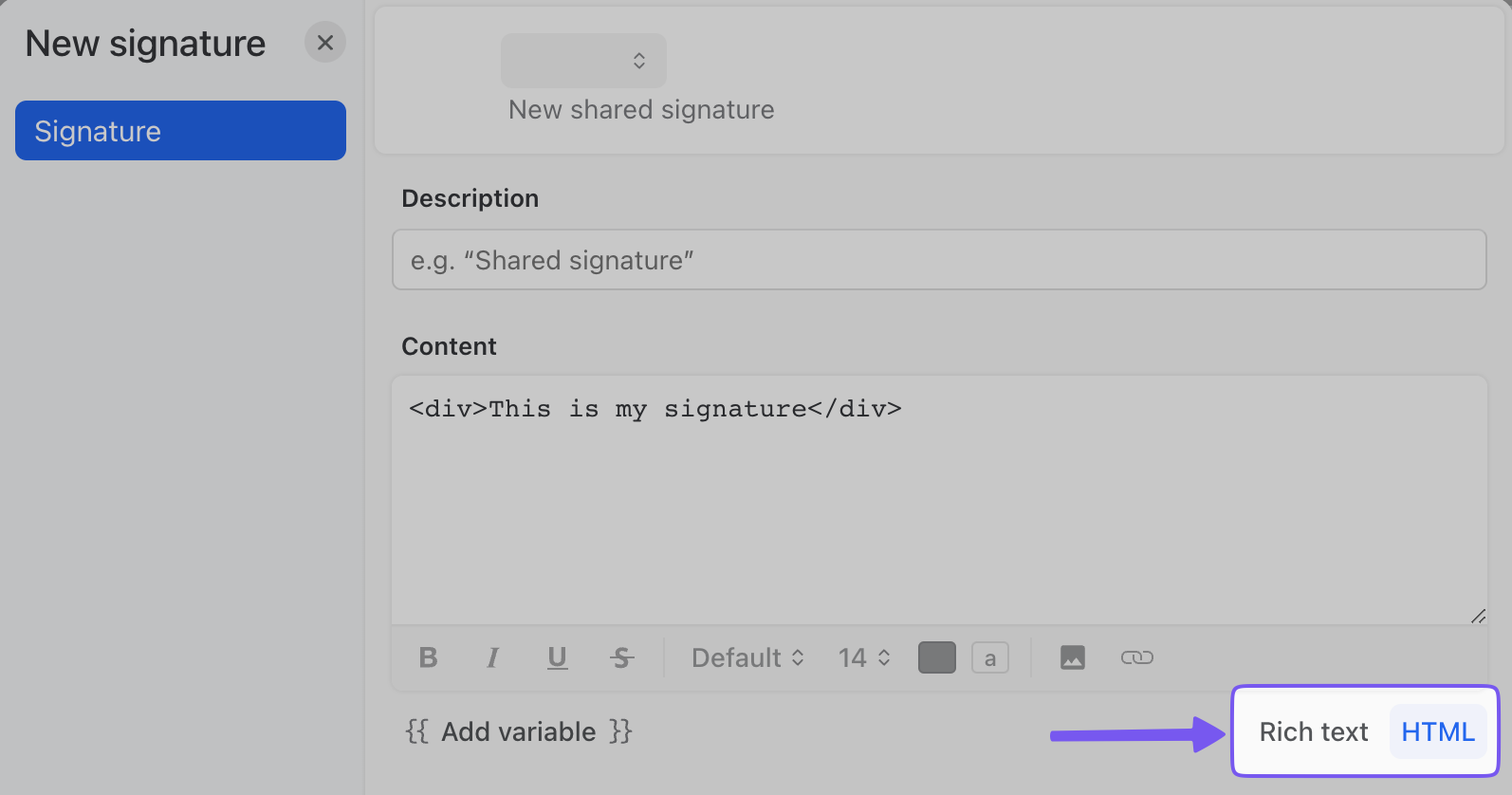
Task: Open the Default font family dropdown
Action: point(747,657)
